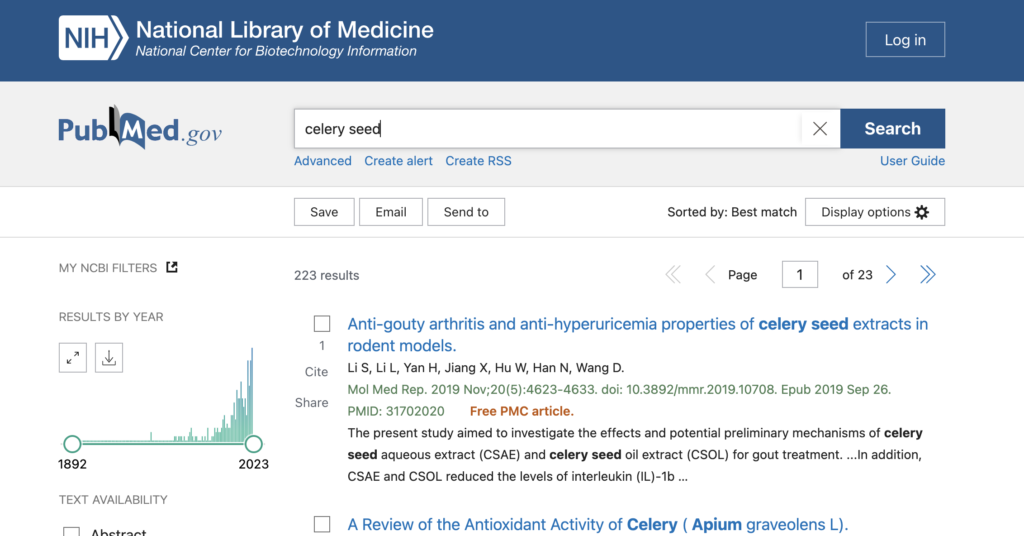Expand the results by year chart
This screenshot has width=1024, height=536.
tap(72, 358)
